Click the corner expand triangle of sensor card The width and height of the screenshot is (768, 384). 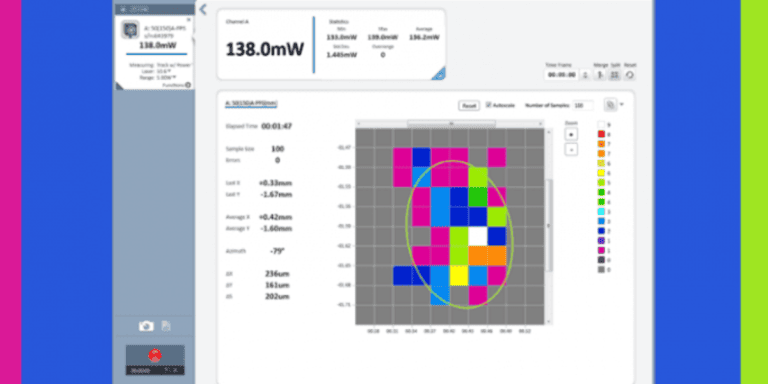tap(120, 86)
